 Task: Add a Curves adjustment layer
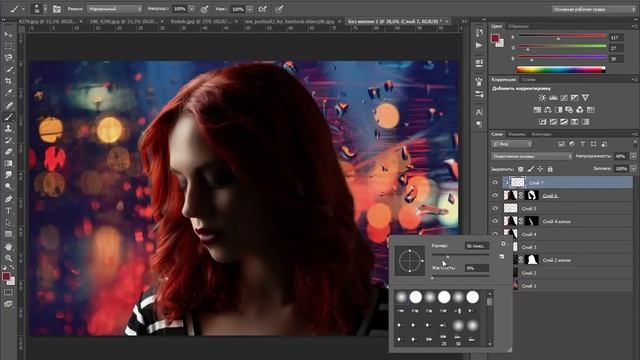click(564, 98)
